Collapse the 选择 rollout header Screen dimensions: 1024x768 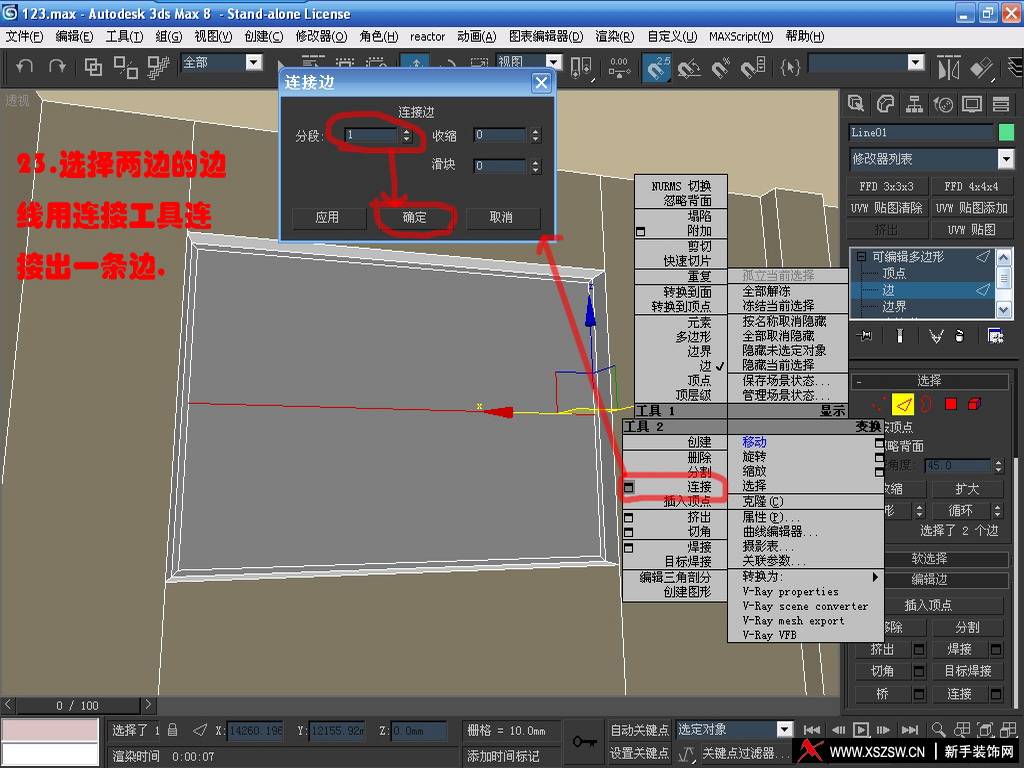point(929,381)
